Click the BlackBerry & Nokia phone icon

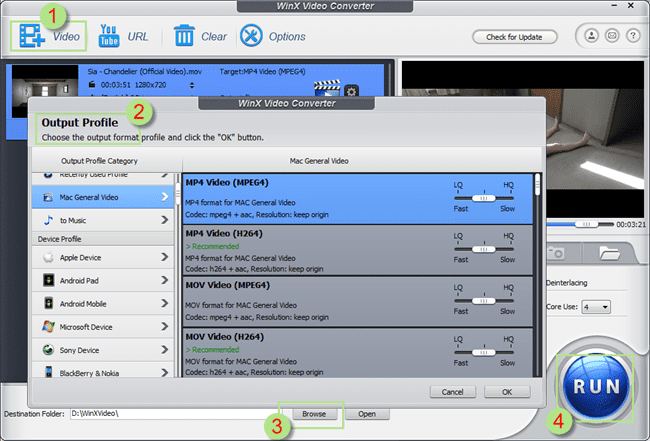coord(49,372)
